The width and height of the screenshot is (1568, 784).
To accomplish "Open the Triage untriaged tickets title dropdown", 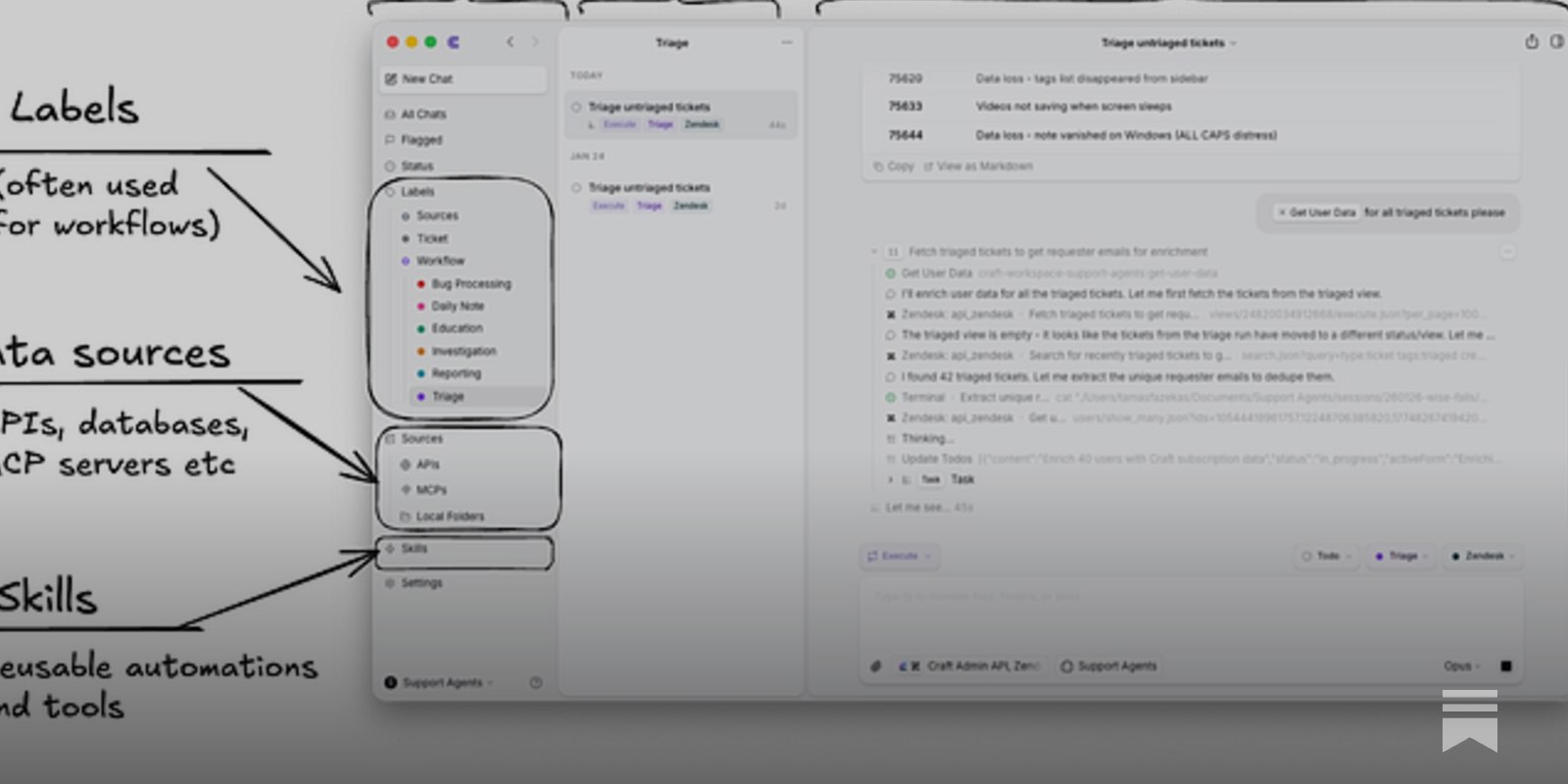I will pyautogui.click(x=1168, y=43).
